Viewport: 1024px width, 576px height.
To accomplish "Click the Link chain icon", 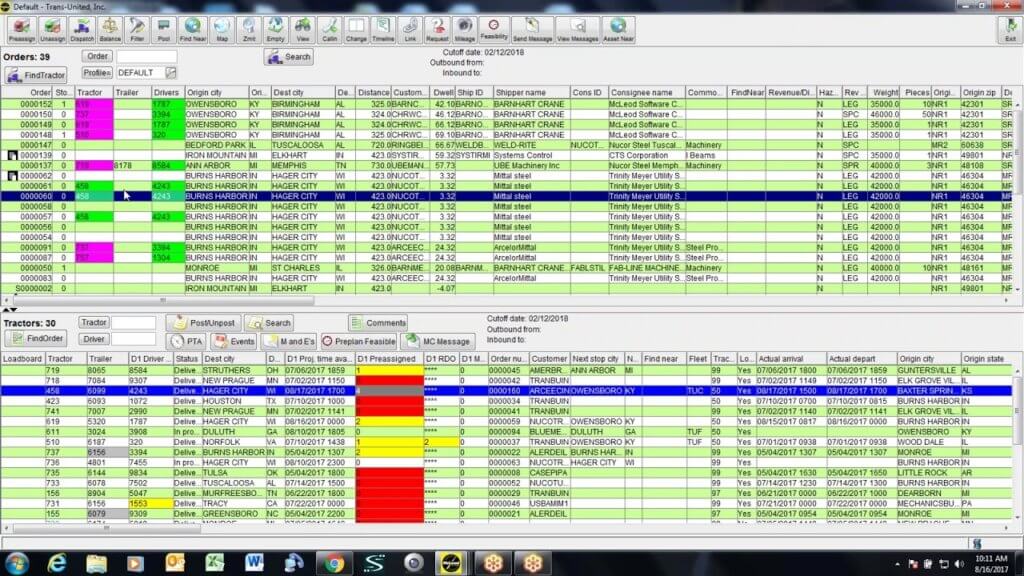I will [410, 30].
